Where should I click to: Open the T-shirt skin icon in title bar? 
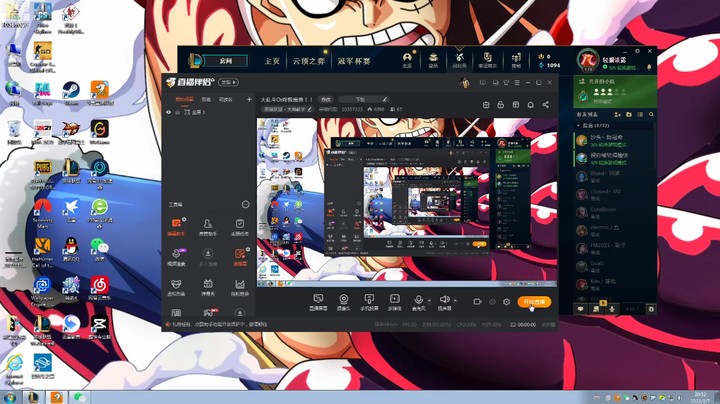tap(506, 83)
